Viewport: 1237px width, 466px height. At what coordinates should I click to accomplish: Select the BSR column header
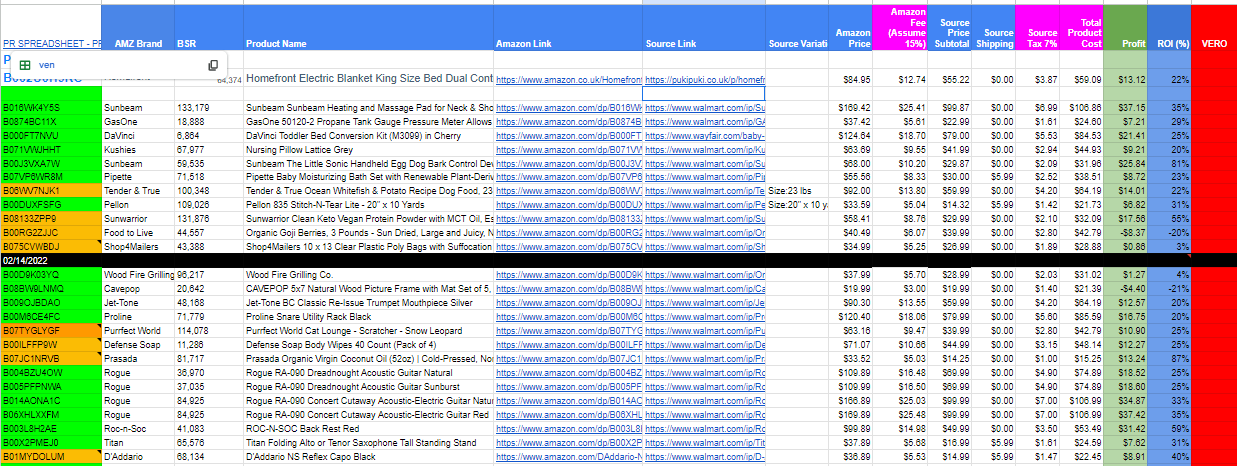(209, 28)
